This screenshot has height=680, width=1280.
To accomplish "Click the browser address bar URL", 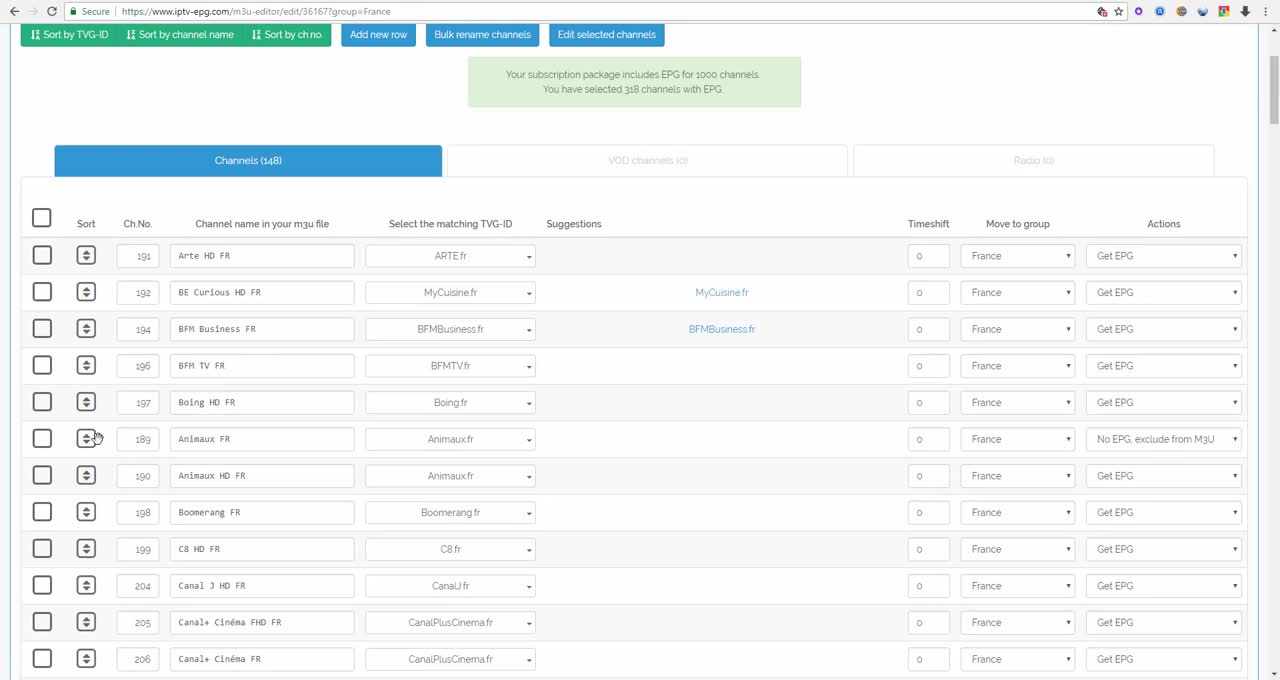I will pos(600,11).
